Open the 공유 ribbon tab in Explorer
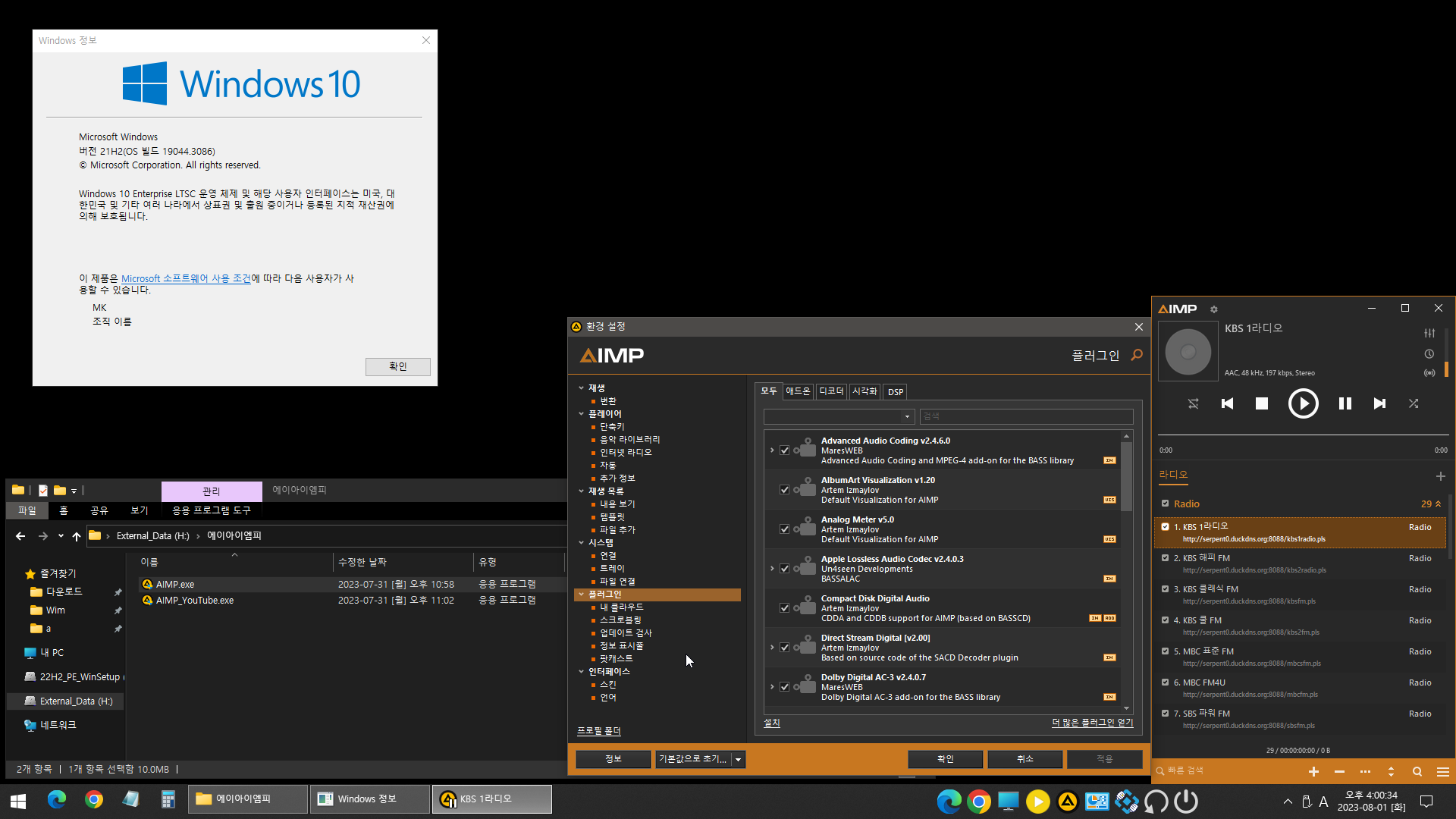This screenshot has width=1456, height=819. click(x=99, y=510)
